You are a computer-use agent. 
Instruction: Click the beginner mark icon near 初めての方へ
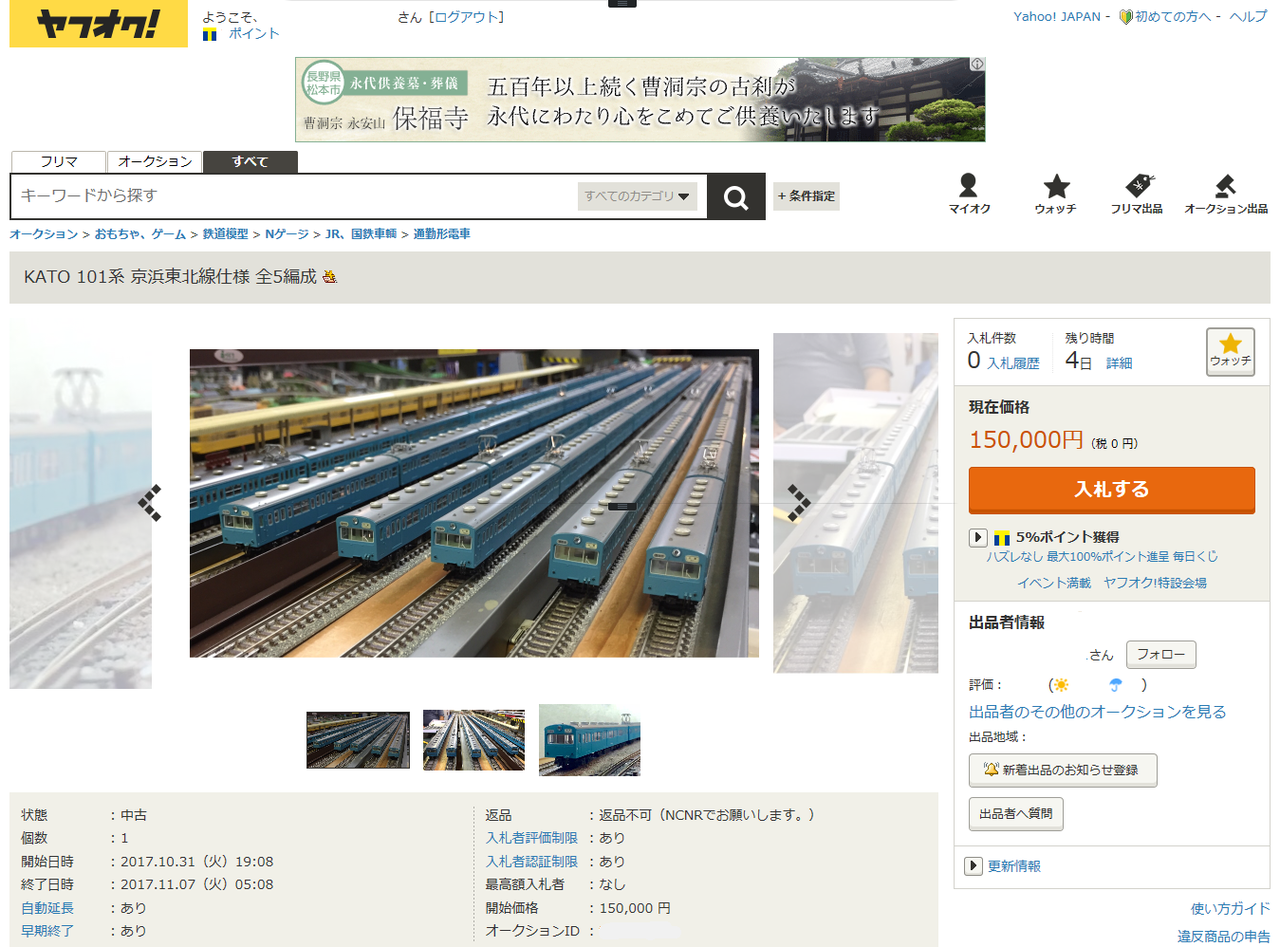point(1125,17)
